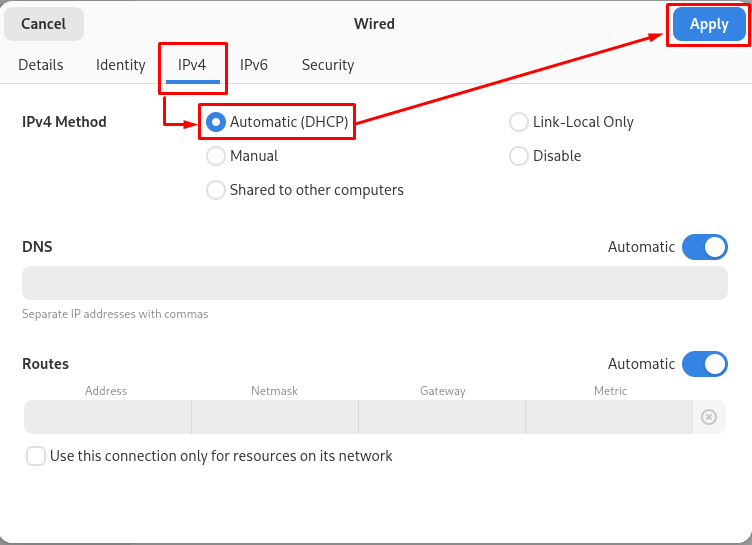Select the Manual IPv4 method
752x545 pixels.
[216, 156]
